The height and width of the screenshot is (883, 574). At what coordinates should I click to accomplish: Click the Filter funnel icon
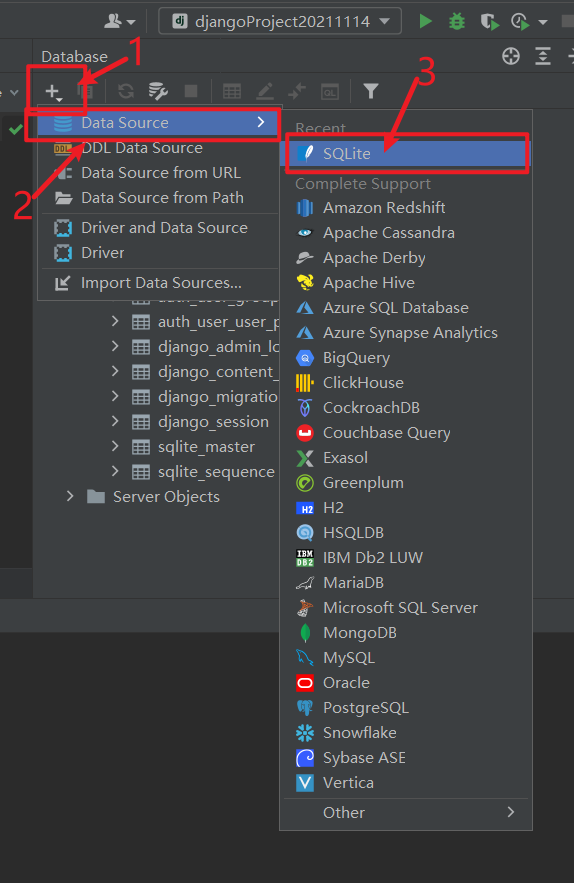point(371,91)
